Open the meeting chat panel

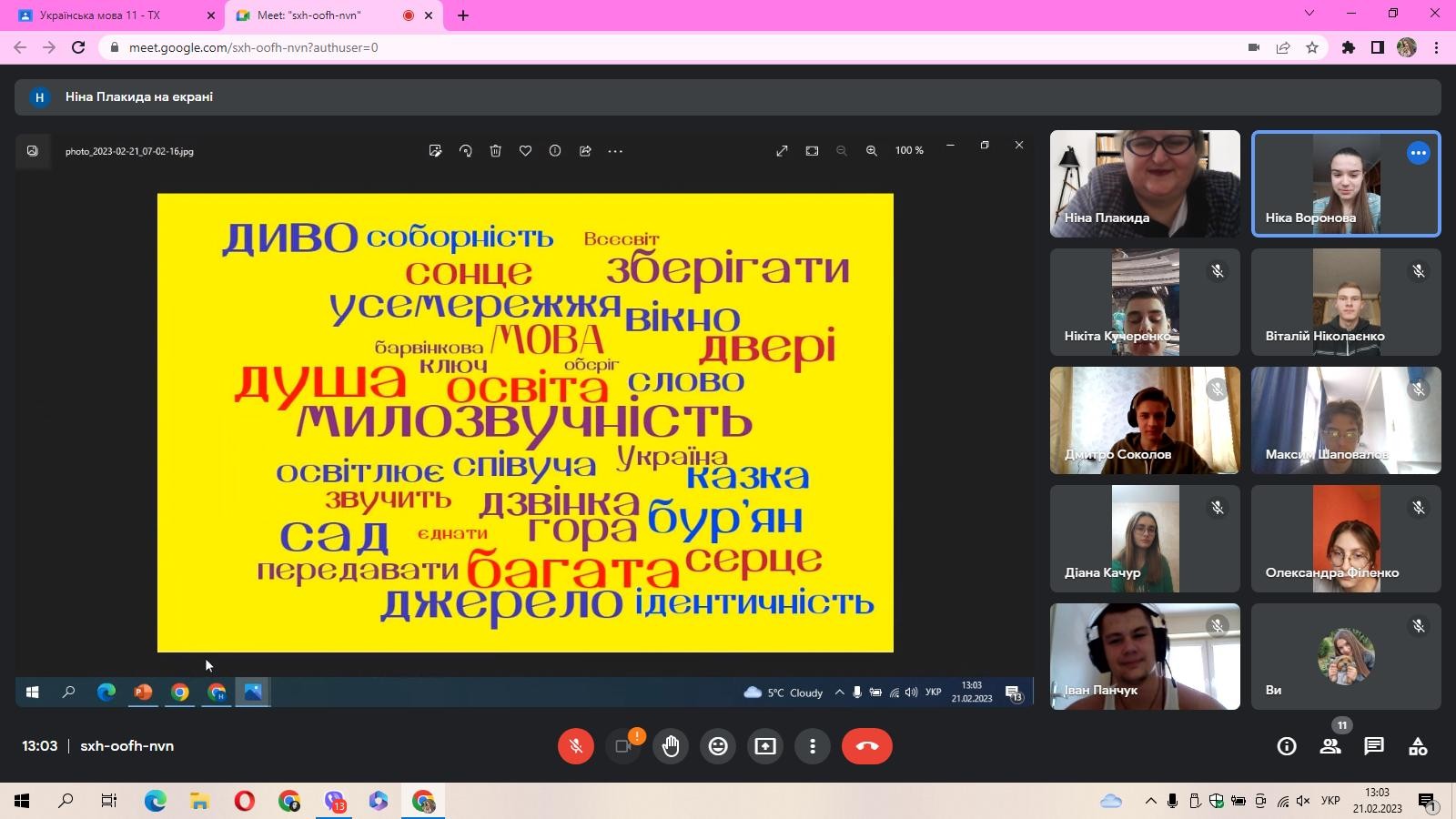pyautogui.click(x=1373, y=746)
